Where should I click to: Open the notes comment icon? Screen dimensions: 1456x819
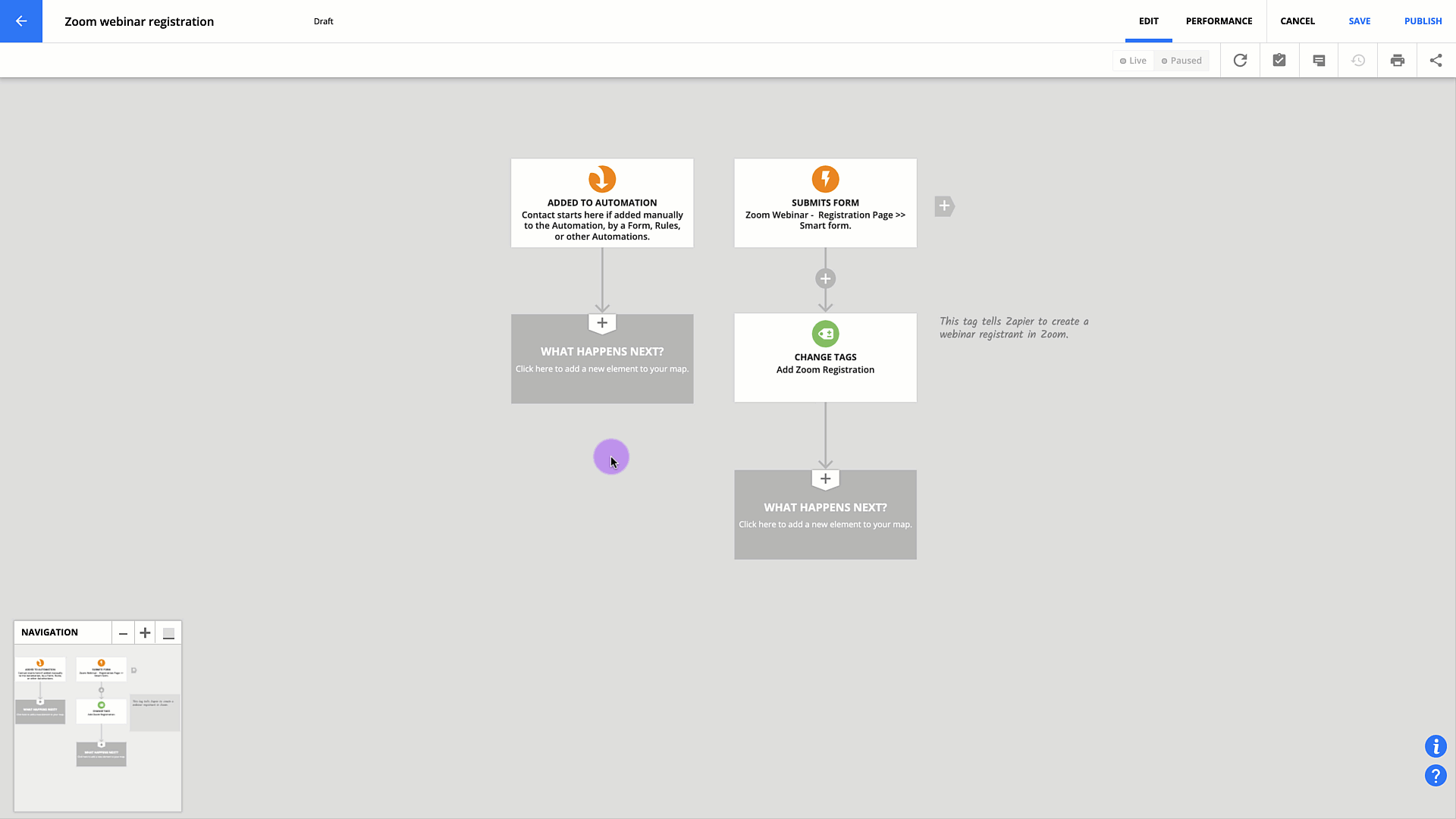point(1319,61)
